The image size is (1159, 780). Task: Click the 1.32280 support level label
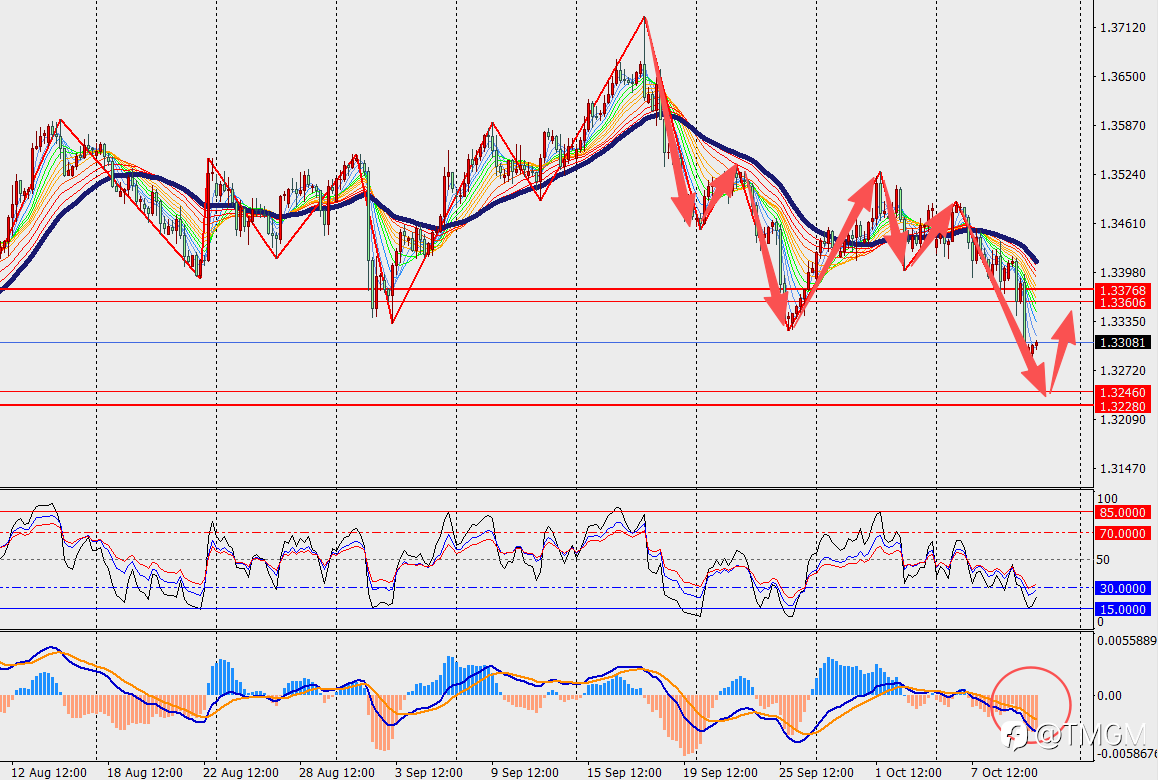1122,406
